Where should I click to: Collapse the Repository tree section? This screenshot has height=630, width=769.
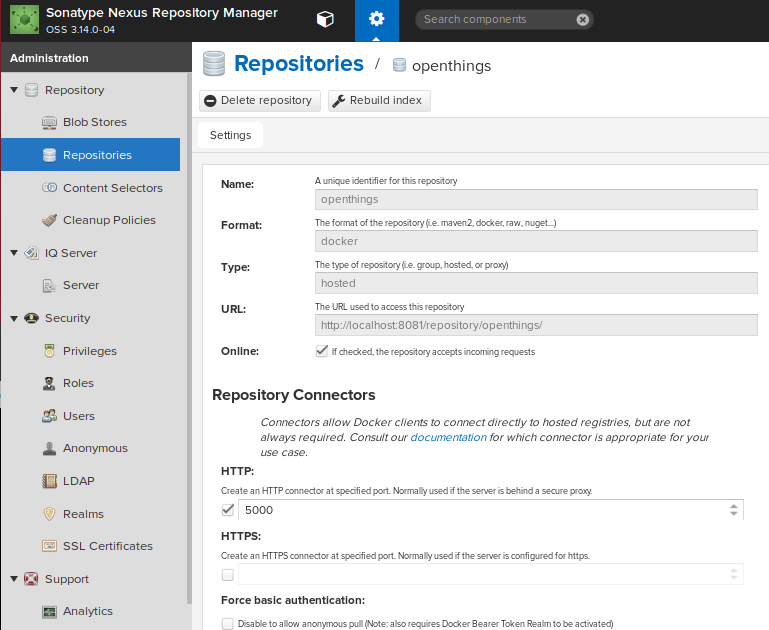14,90
